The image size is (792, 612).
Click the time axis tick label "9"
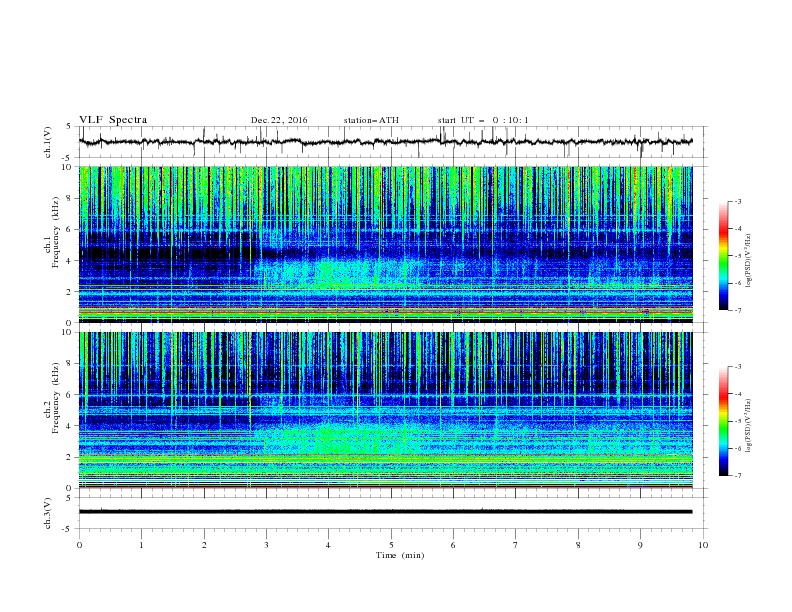pyautogui.click(x=640, y=545)
